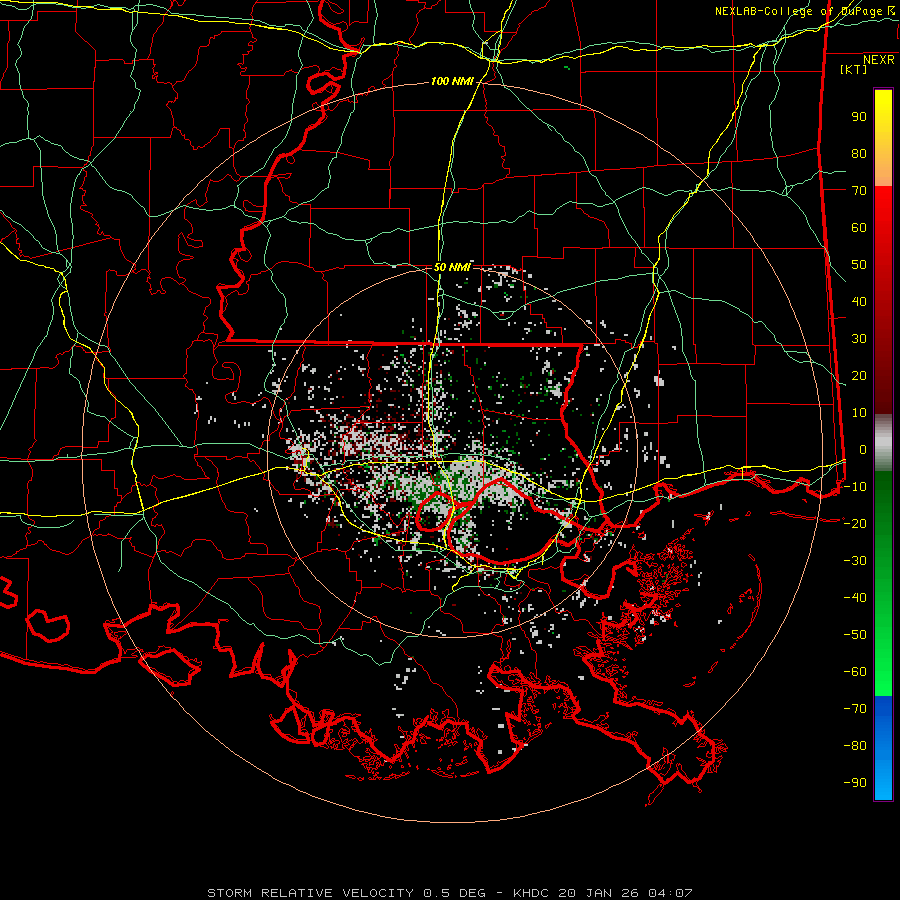This screenshot has width=900, height=900.
Task: Click the blue segment of the color bar
Action: (883, 748)
